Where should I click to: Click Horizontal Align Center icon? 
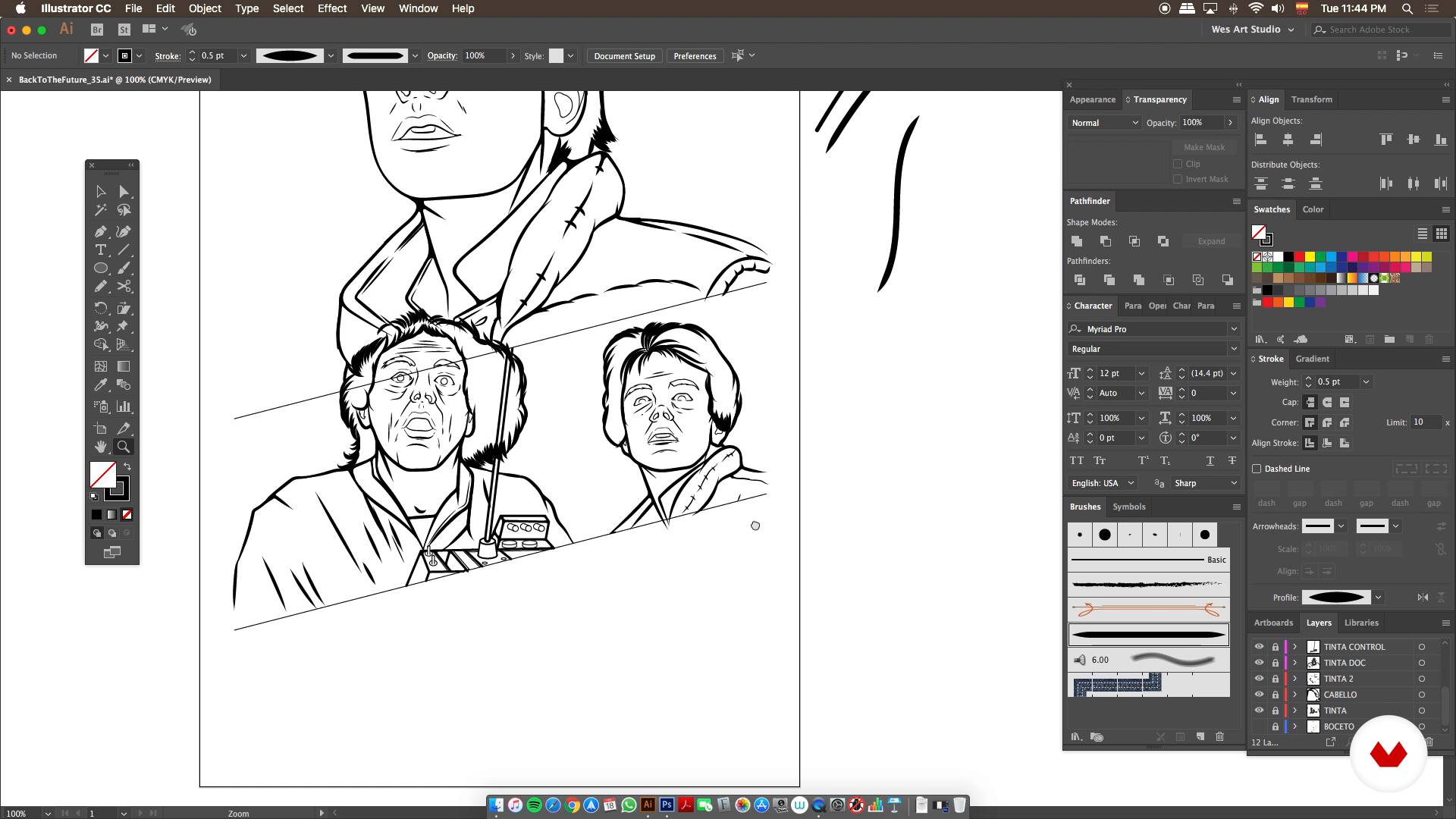1288,140
